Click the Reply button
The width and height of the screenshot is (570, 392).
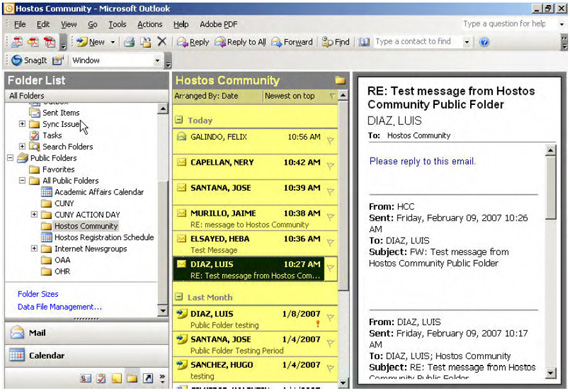coord(193,42)
